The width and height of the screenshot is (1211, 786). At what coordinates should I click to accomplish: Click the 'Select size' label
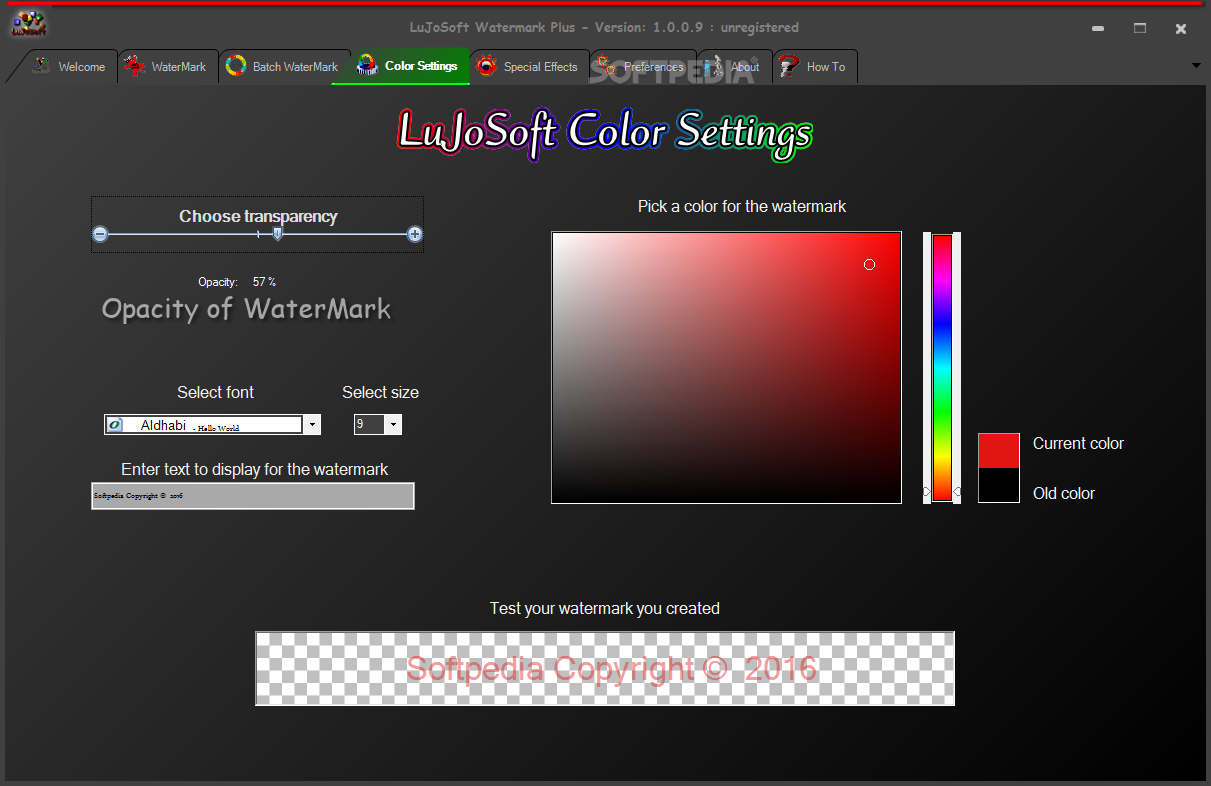380,392
